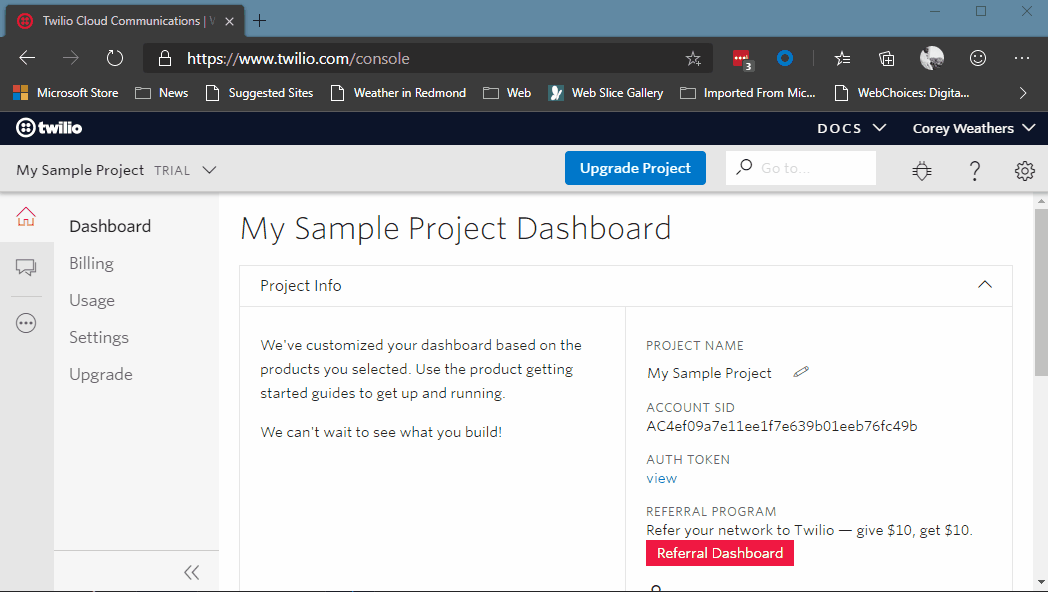Select Upgrade in the sidebar

[101, 374]
